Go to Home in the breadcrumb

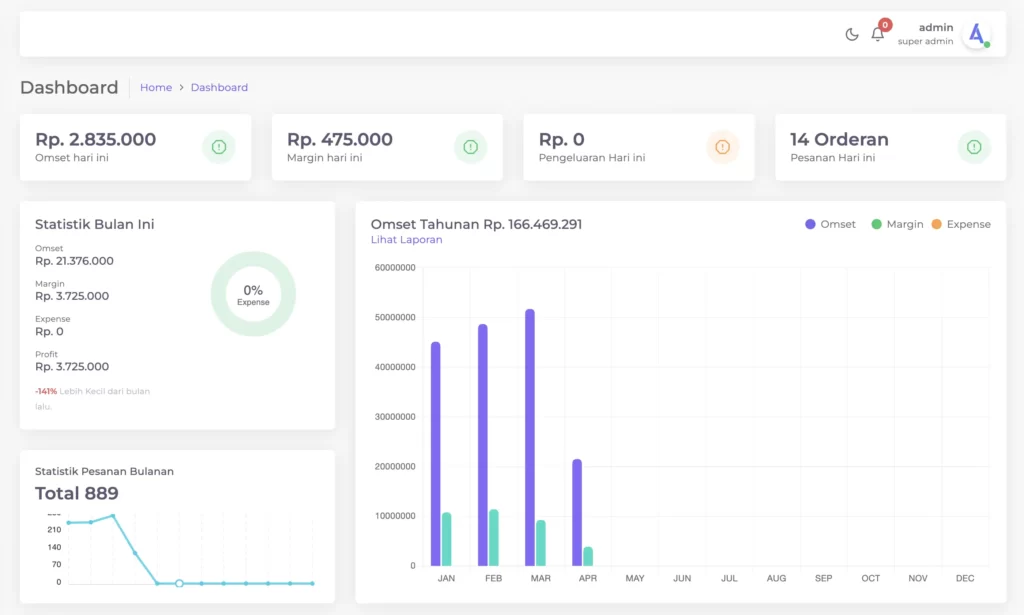point(156,88)
